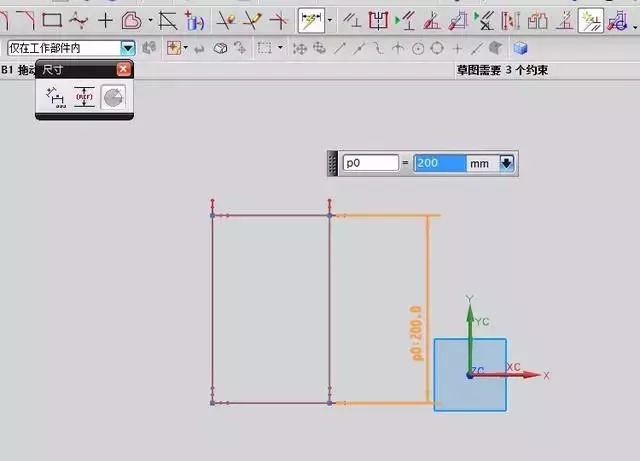
Task: Click the 200 dimension value field
Action: click(440, 163)
